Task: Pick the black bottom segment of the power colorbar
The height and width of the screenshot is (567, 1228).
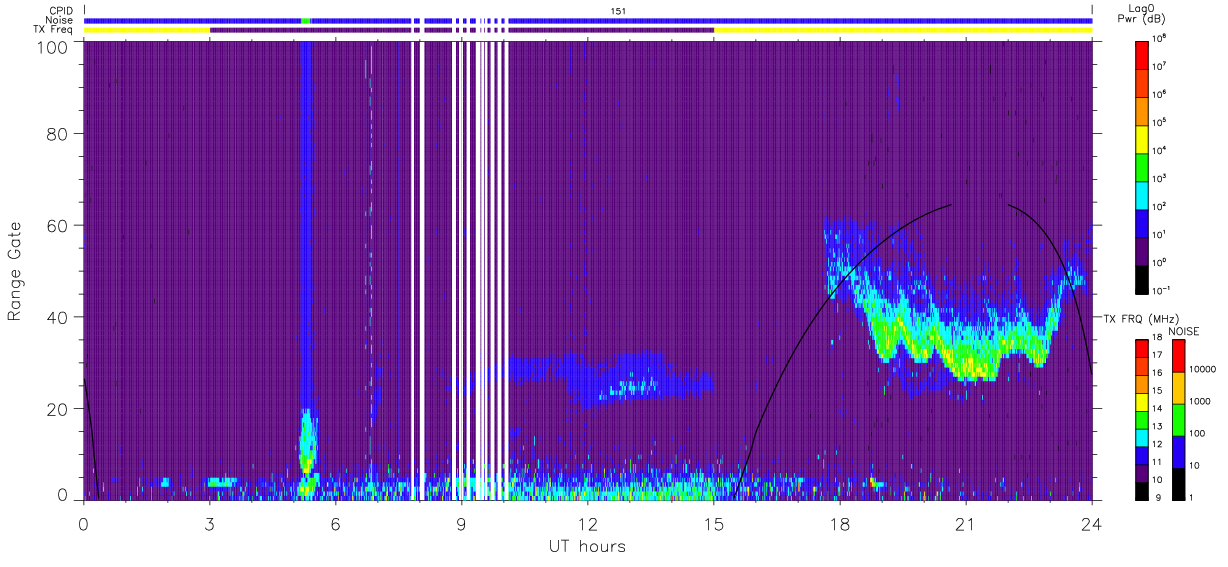Action: pyautogui.click(x=1142, y=278)
